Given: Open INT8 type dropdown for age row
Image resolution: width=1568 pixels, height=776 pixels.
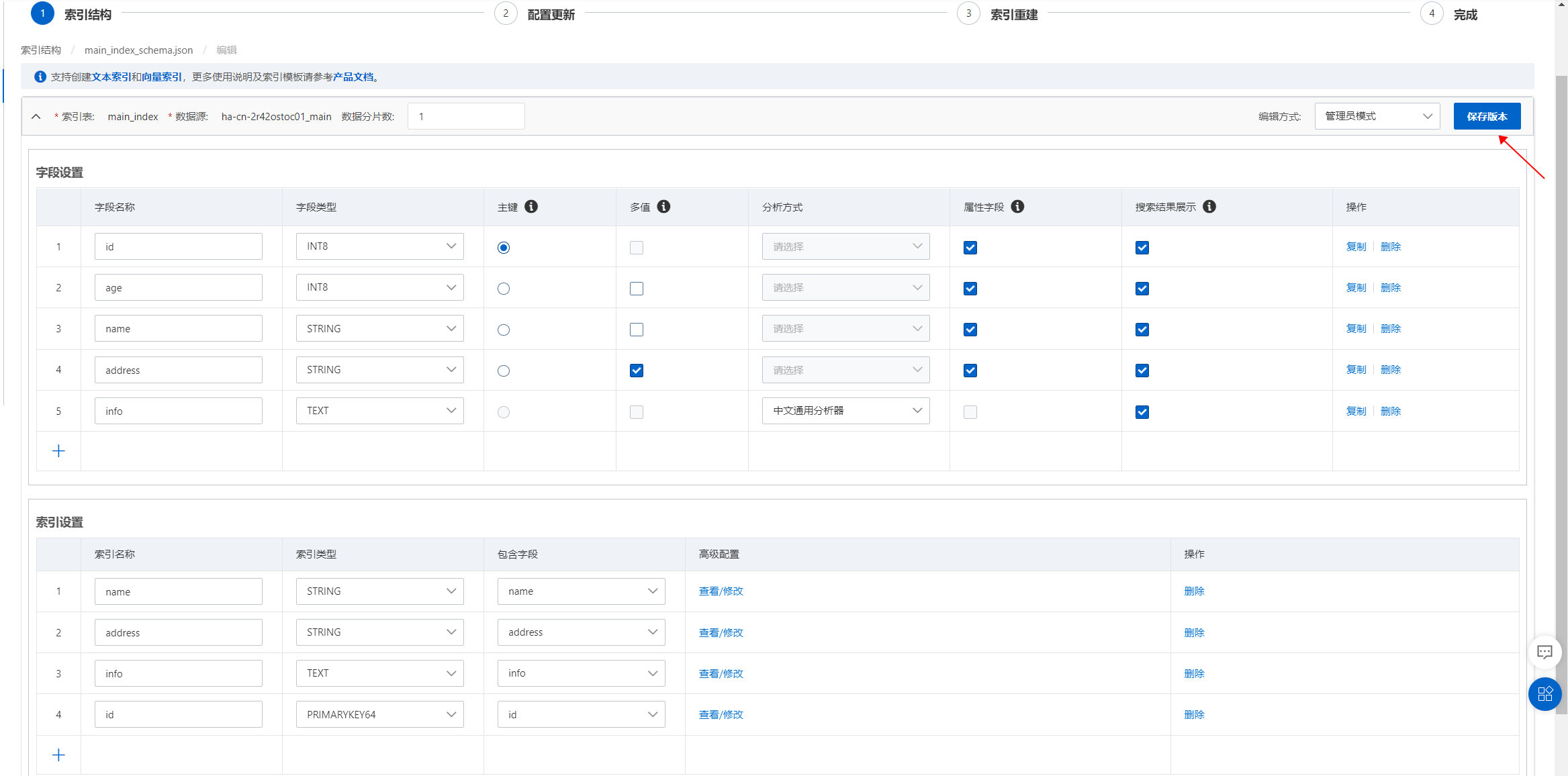Looking at the screenshot, I should coord(380,287).
